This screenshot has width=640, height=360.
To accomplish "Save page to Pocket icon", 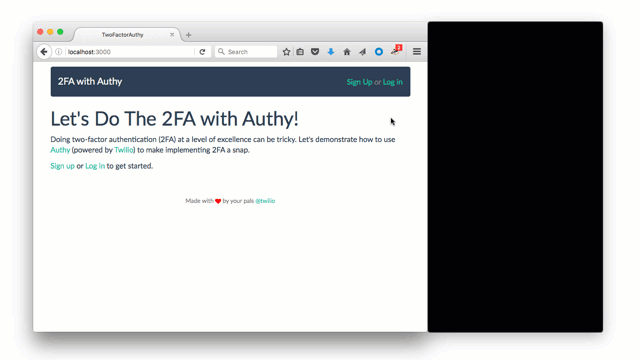I will 315,52.
